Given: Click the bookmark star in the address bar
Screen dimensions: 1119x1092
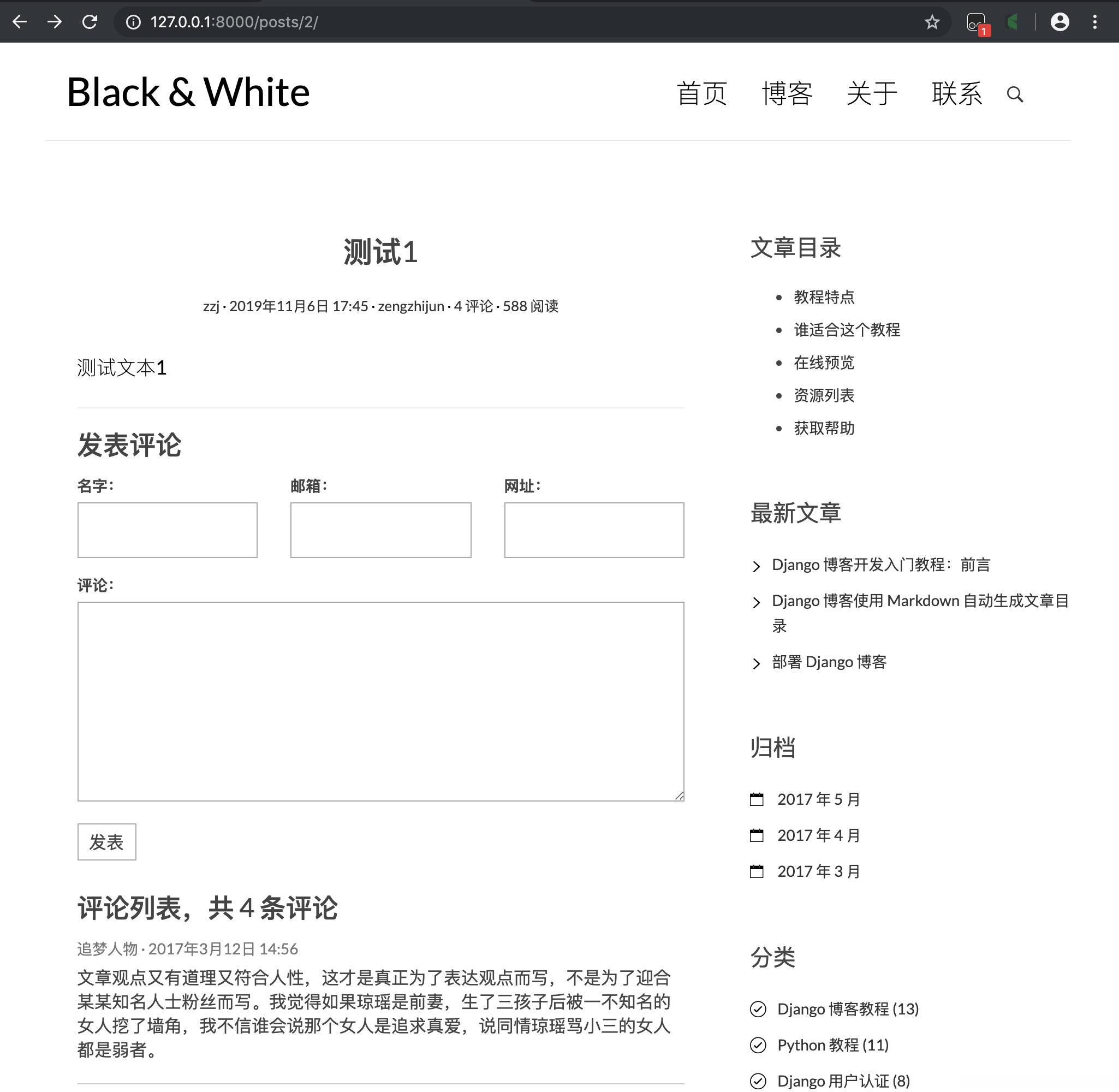Looking at the screenshot, I should pos(933,22).
